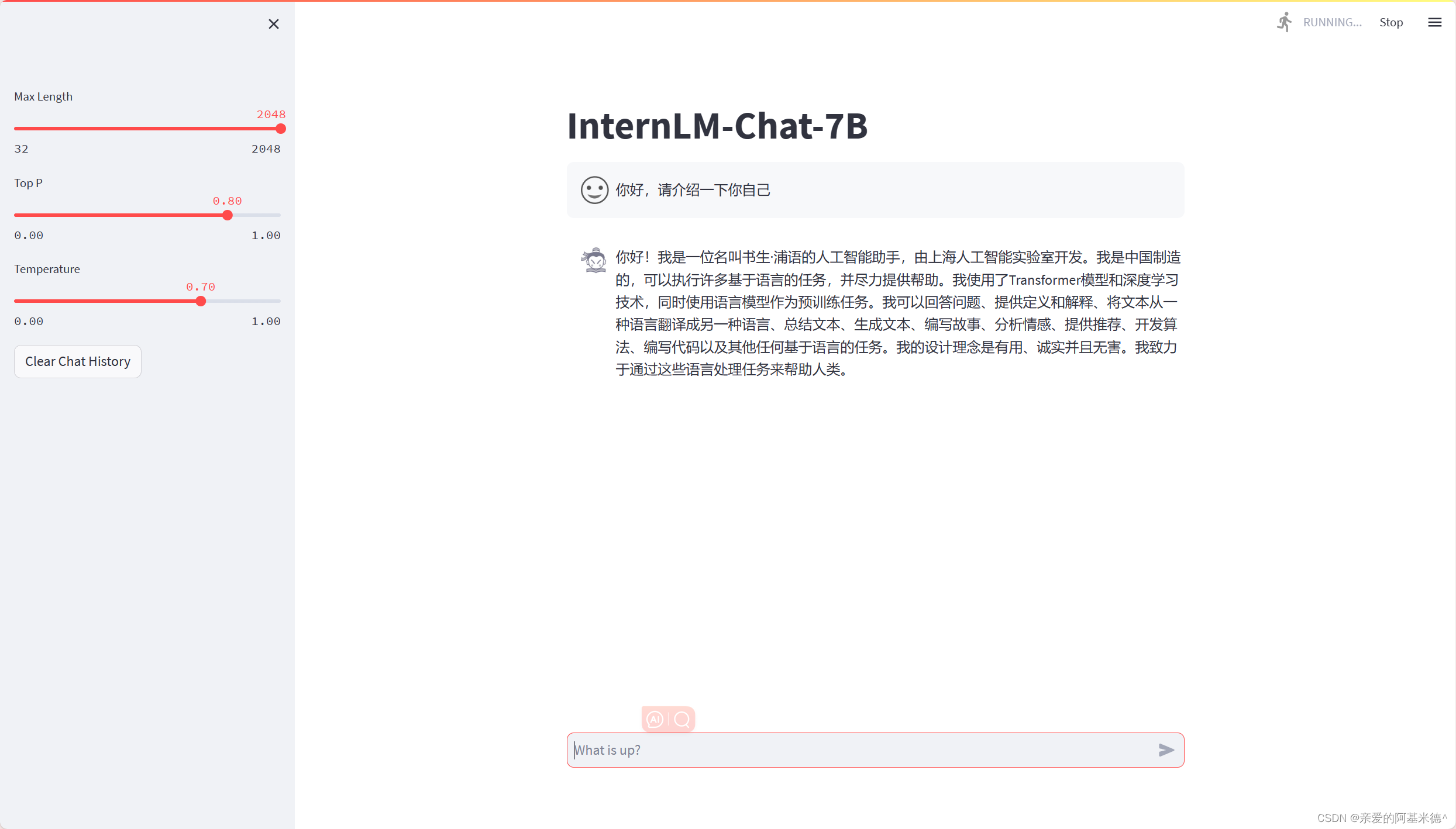
Task: Click the pink AI overlay icon
Action: pos(655,719)
